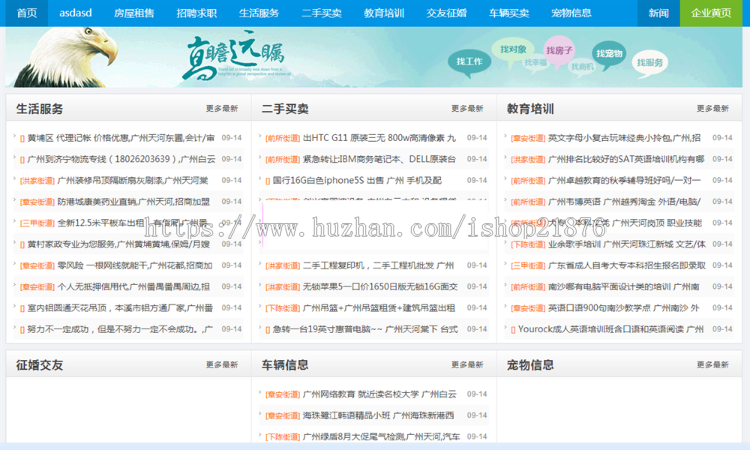Open listing 广州韦博英语 广州越秀淘金
750x450 pixels.
624,202
